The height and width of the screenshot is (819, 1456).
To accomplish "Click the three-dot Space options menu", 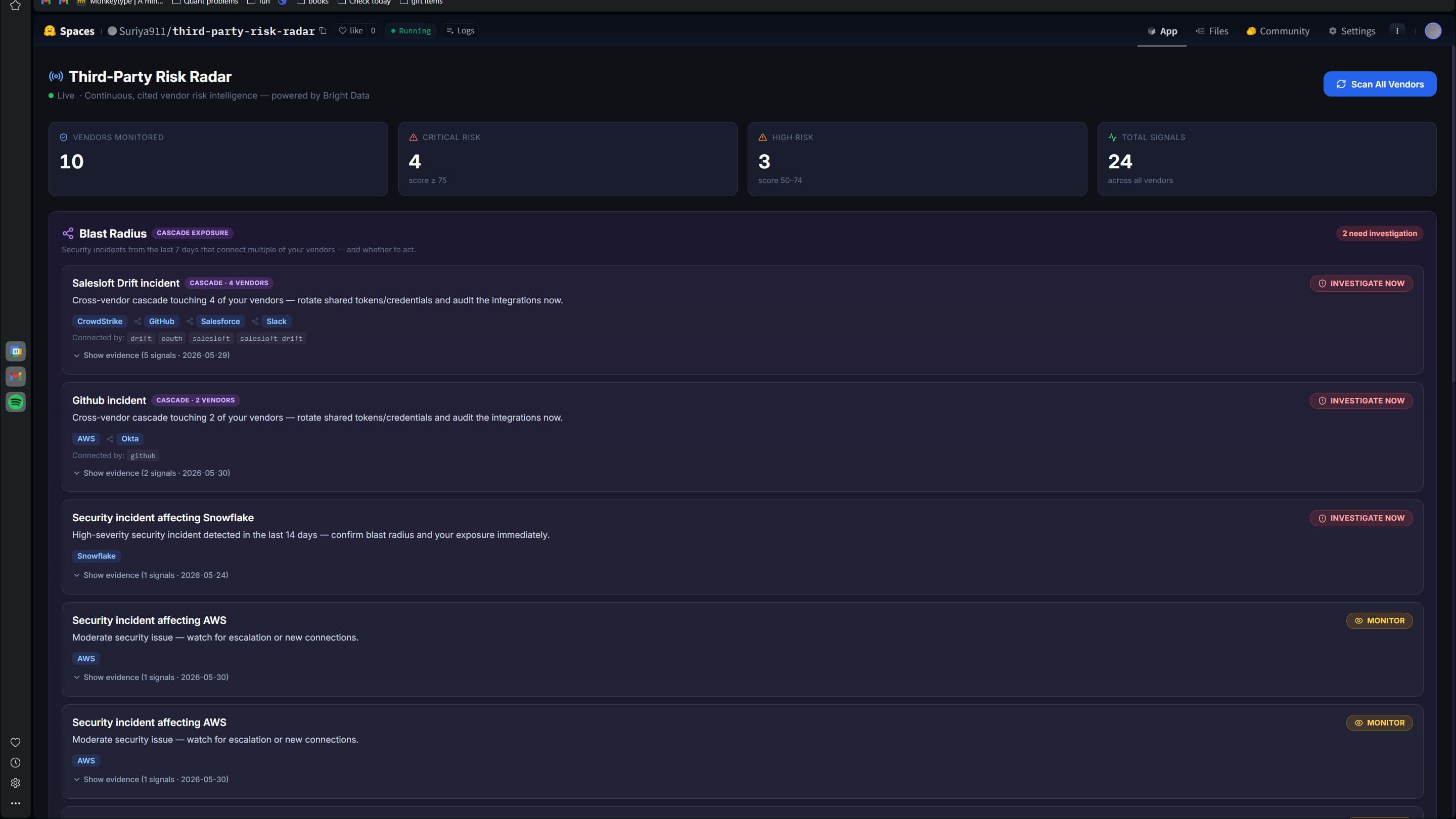I will pos(1397,30).
